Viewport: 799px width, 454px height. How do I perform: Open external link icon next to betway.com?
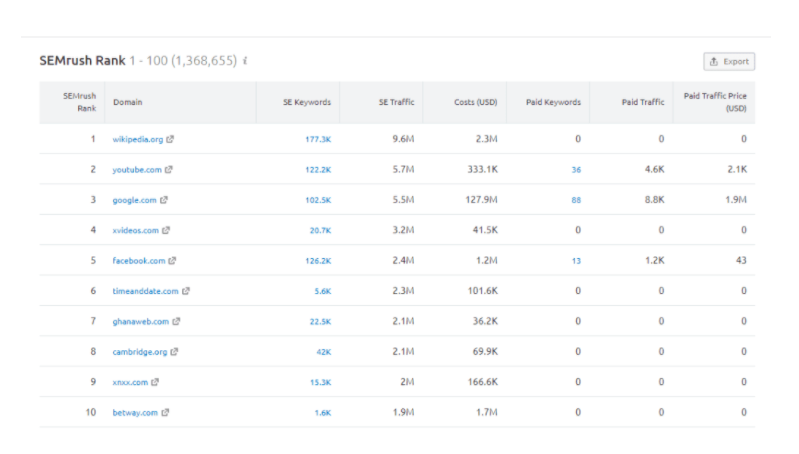[165, 413]
